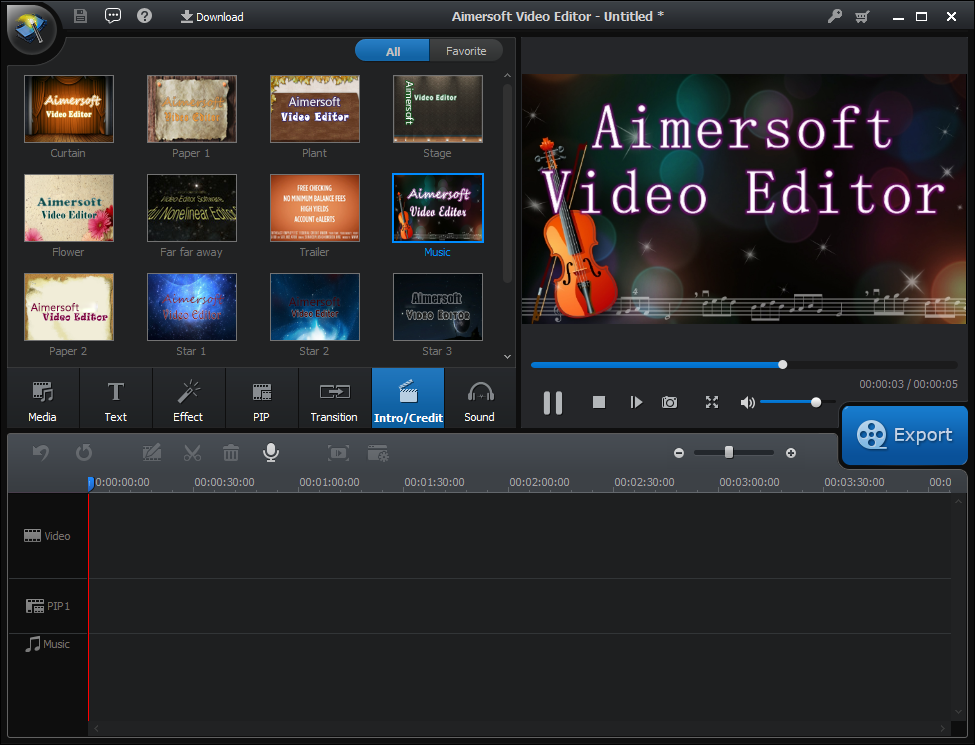Click the record voiceover microphone icon
The image size is (975, 745).
point(270,453)
